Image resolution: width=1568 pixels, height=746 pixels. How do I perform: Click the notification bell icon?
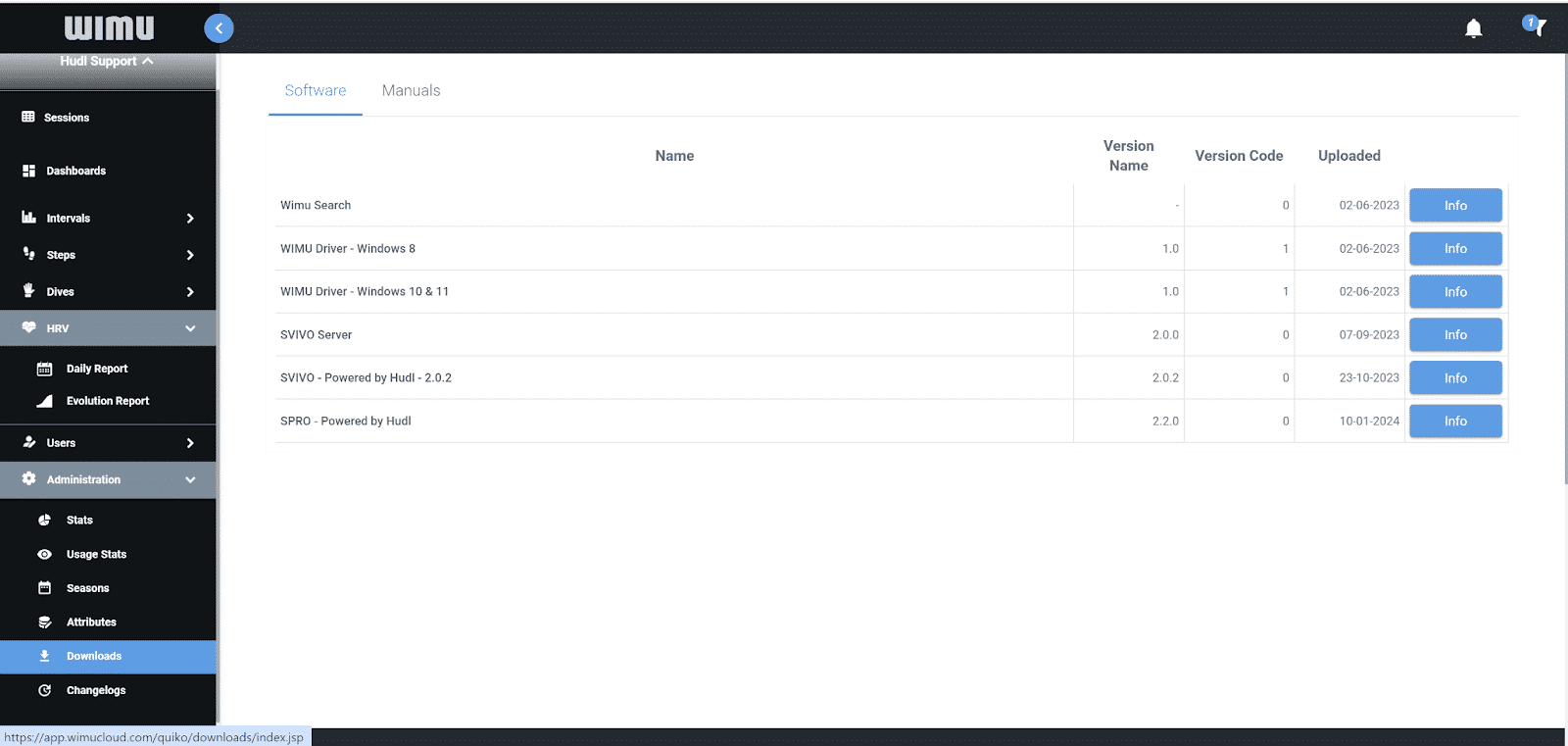click(x=1473, y=28)
